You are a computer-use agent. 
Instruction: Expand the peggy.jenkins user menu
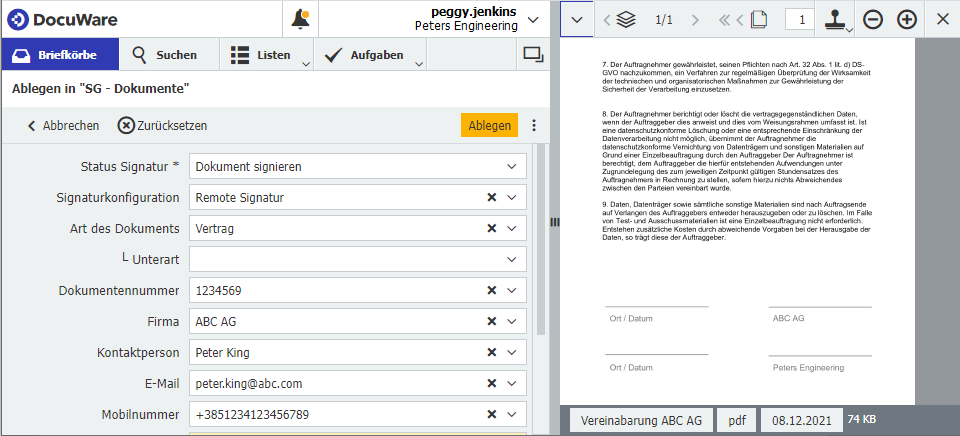pyautogui.click(x=532, y=19)
